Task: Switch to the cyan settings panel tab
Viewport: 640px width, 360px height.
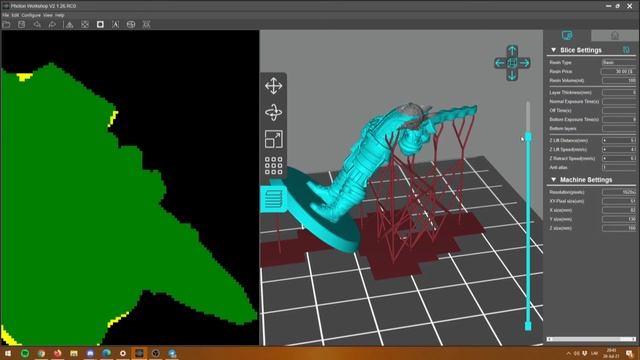Action: click(x=567, y=36)
